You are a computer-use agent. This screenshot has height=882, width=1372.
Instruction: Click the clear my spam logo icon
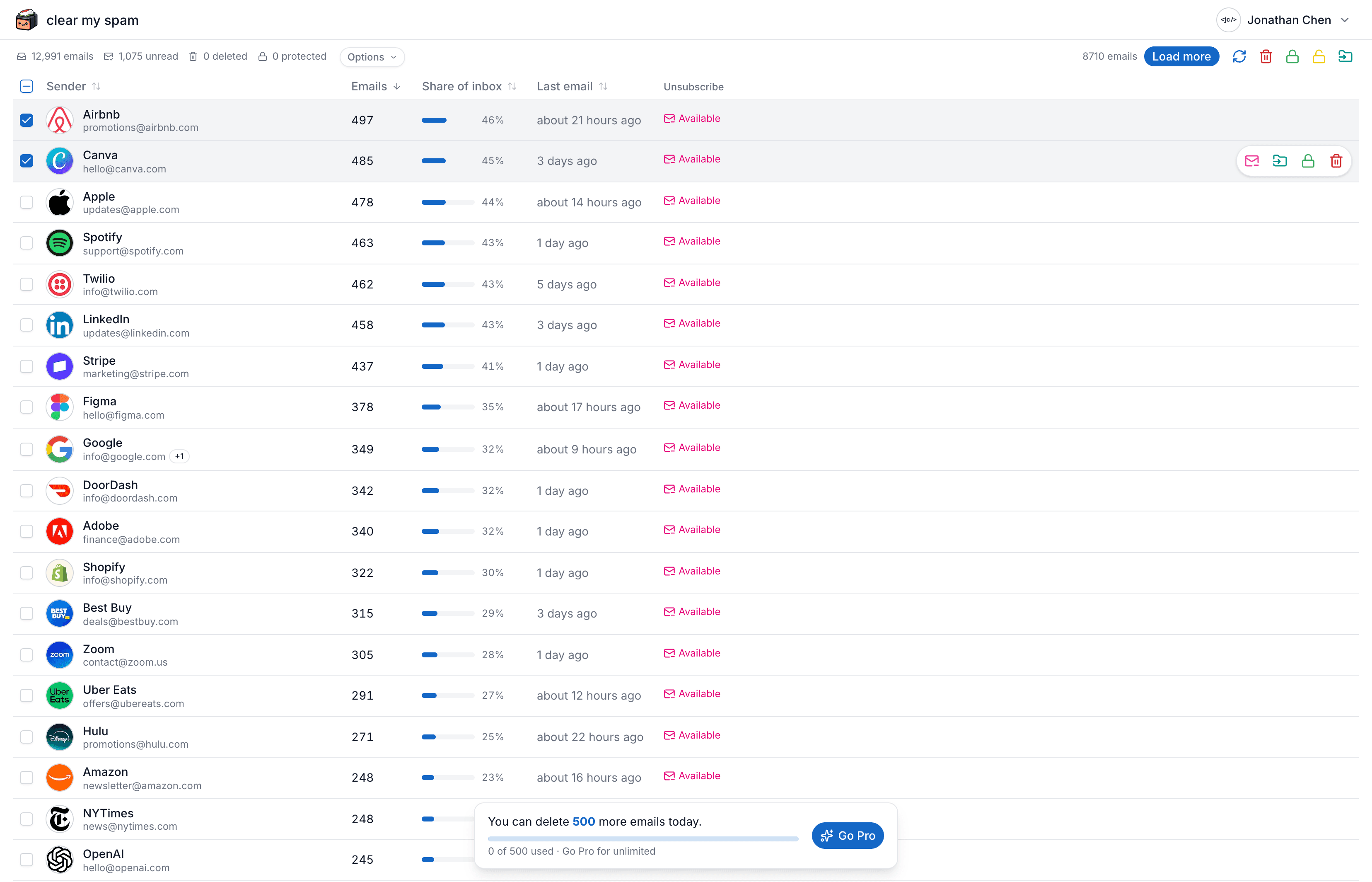coord(27,20)
